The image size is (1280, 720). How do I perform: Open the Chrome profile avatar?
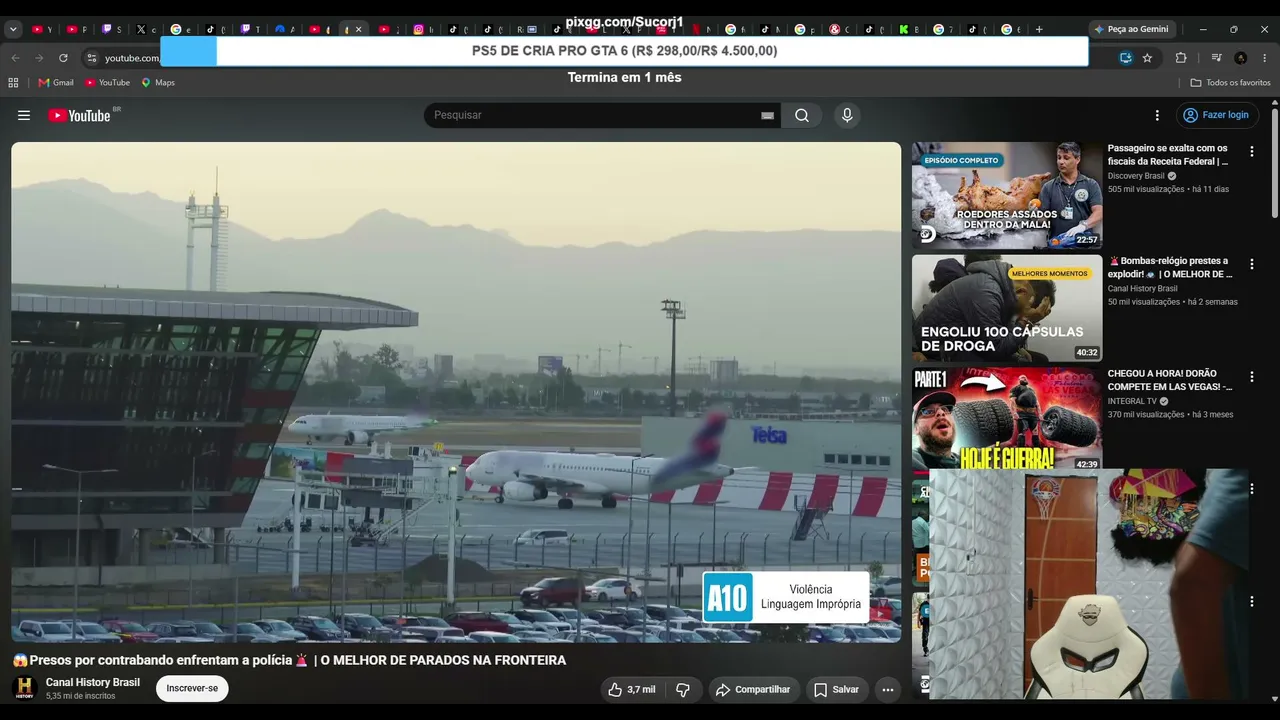pyautogui.click(x=1241, y=58)
